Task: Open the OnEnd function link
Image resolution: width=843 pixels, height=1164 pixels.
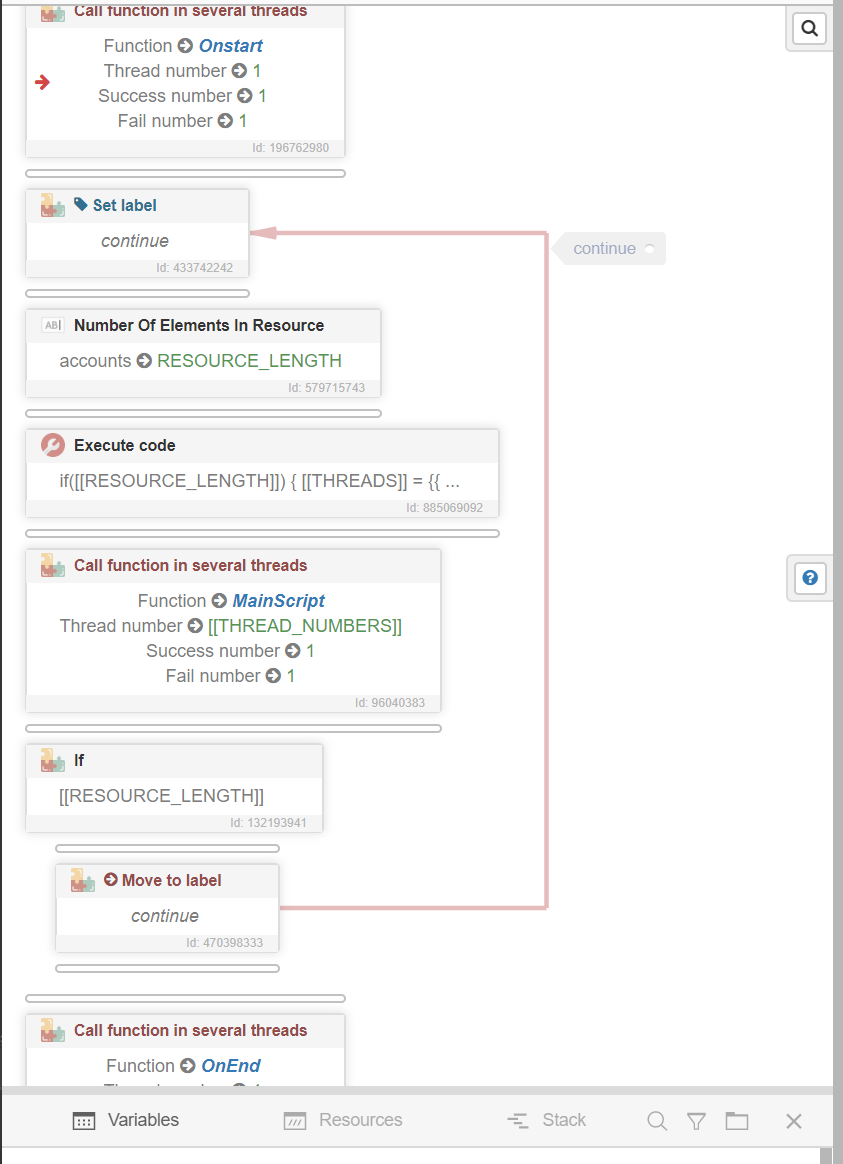Action: click(231, 1066)
